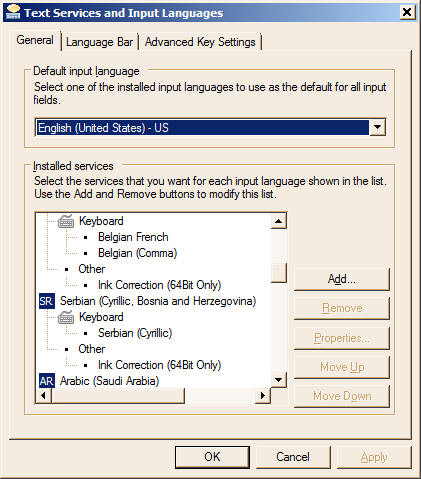This screenshot has width=421, height=479.
Task: Confirm with the OK button
Action: pos(212,457)
